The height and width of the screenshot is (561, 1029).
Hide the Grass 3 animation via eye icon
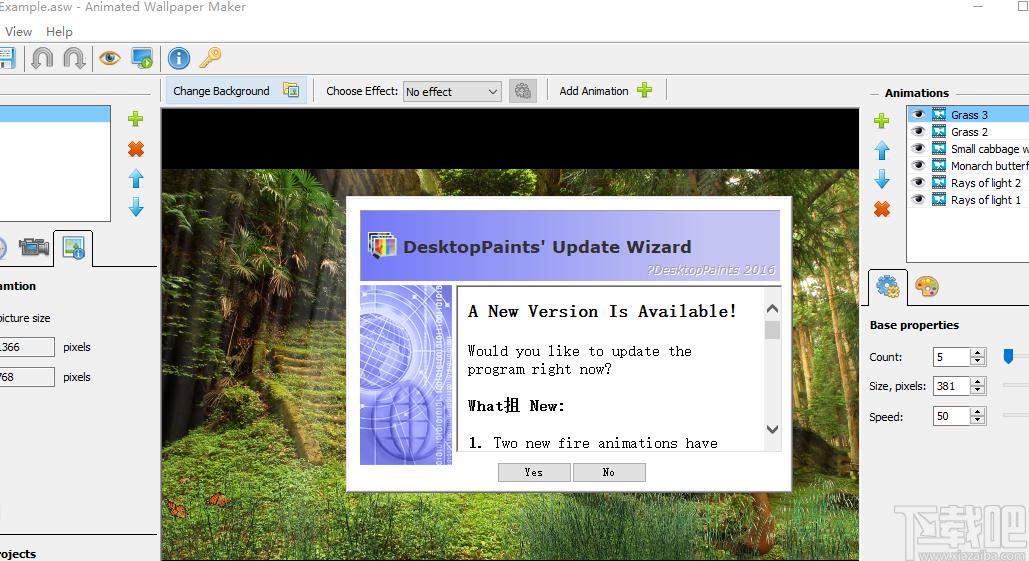[x=918, y=115]
